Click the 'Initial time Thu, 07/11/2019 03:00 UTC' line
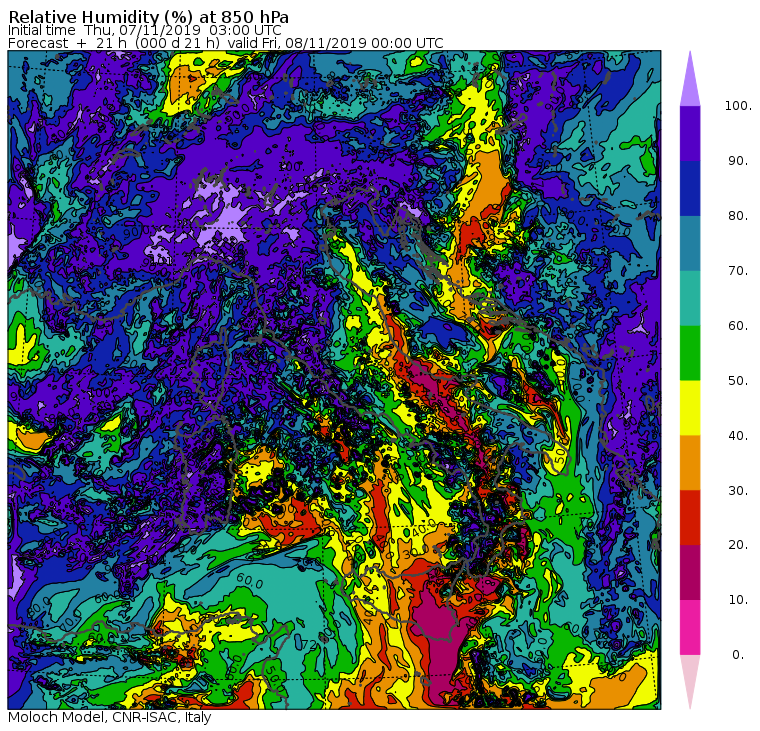Screen dimensions: 760x731 tap(145, 30)
